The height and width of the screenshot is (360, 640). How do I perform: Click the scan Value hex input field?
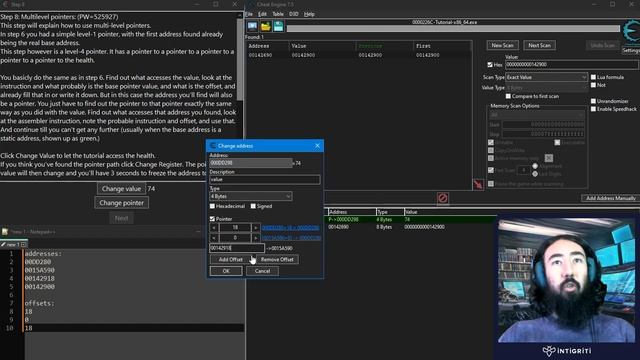pos(571,64)
